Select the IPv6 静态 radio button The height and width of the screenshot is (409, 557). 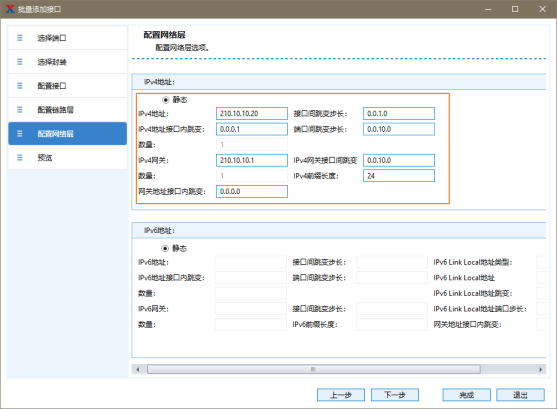click(165, 248)
